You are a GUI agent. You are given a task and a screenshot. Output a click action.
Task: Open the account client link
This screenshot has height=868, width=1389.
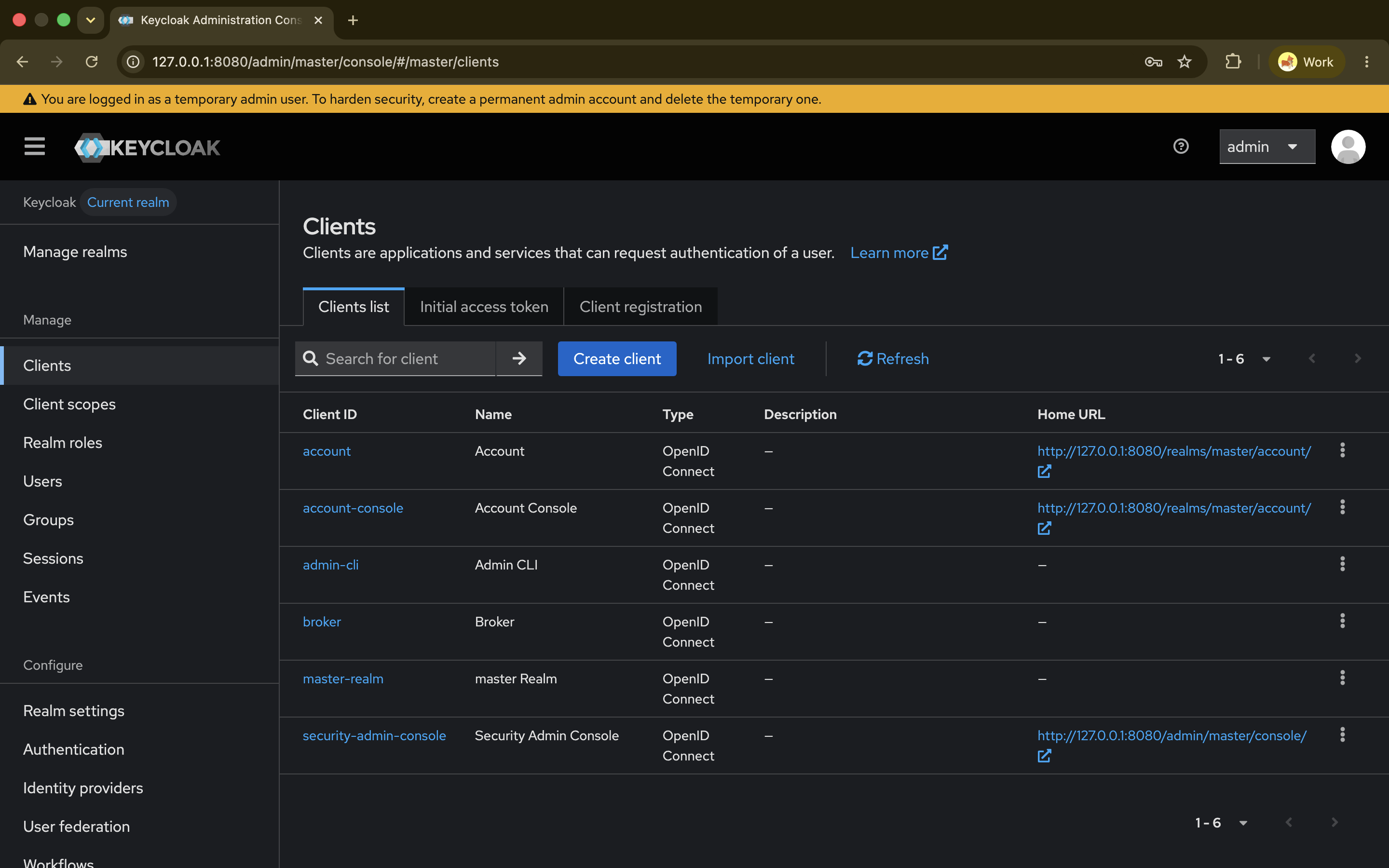point(327,451)
